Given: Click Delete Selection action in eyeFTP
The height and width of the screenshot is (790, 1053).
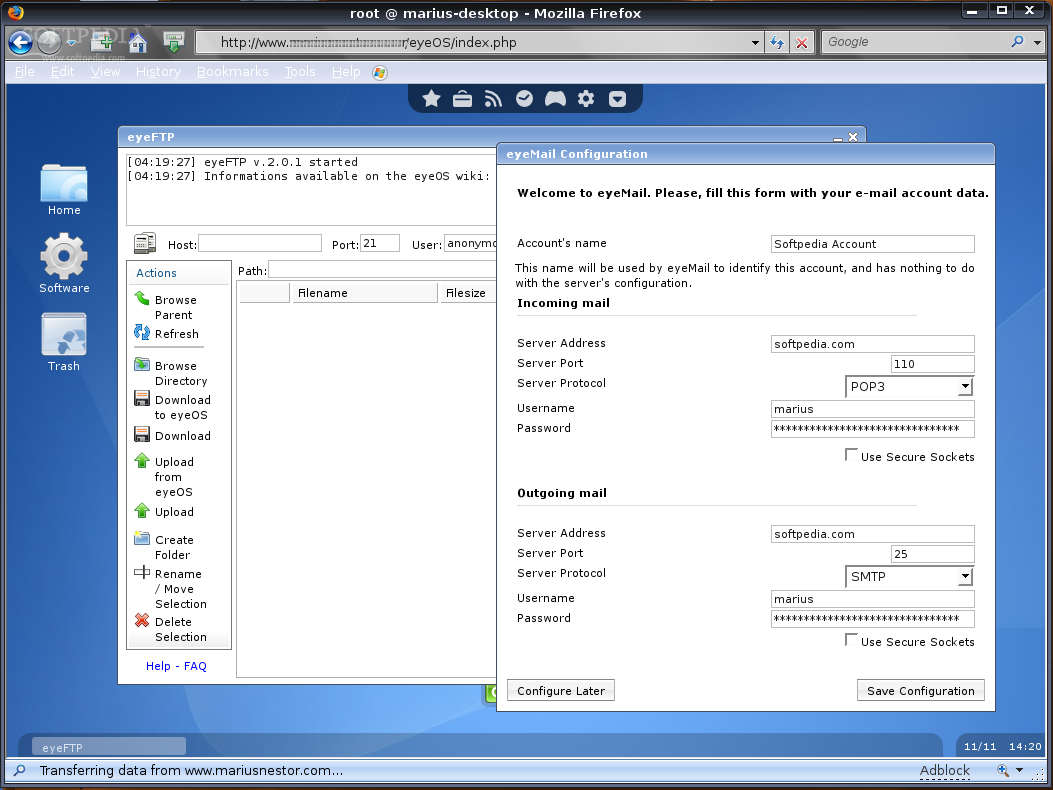Looking at the screenshot, I should (x=171, y=629).
